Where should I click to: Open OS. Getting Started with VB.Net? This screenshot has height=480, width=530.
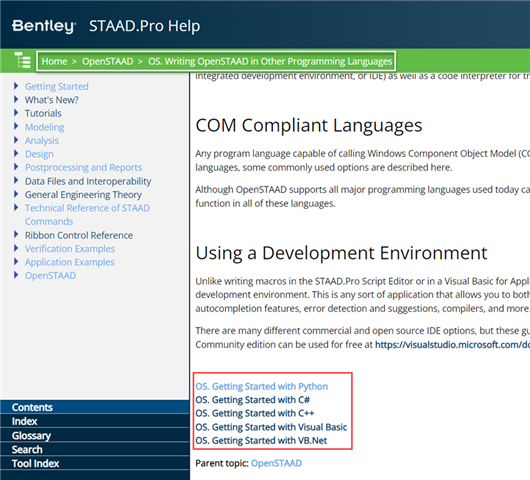coord(261,441)
